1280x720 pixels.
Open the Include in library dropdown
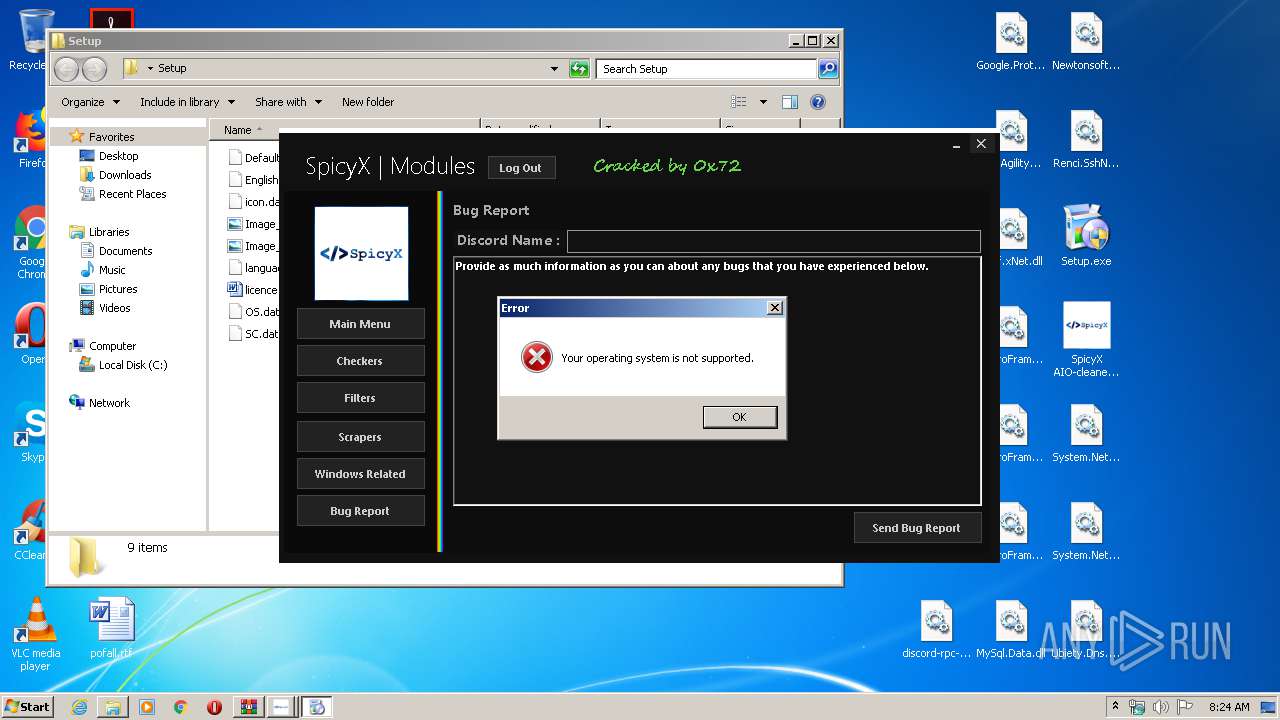[187, 102]
